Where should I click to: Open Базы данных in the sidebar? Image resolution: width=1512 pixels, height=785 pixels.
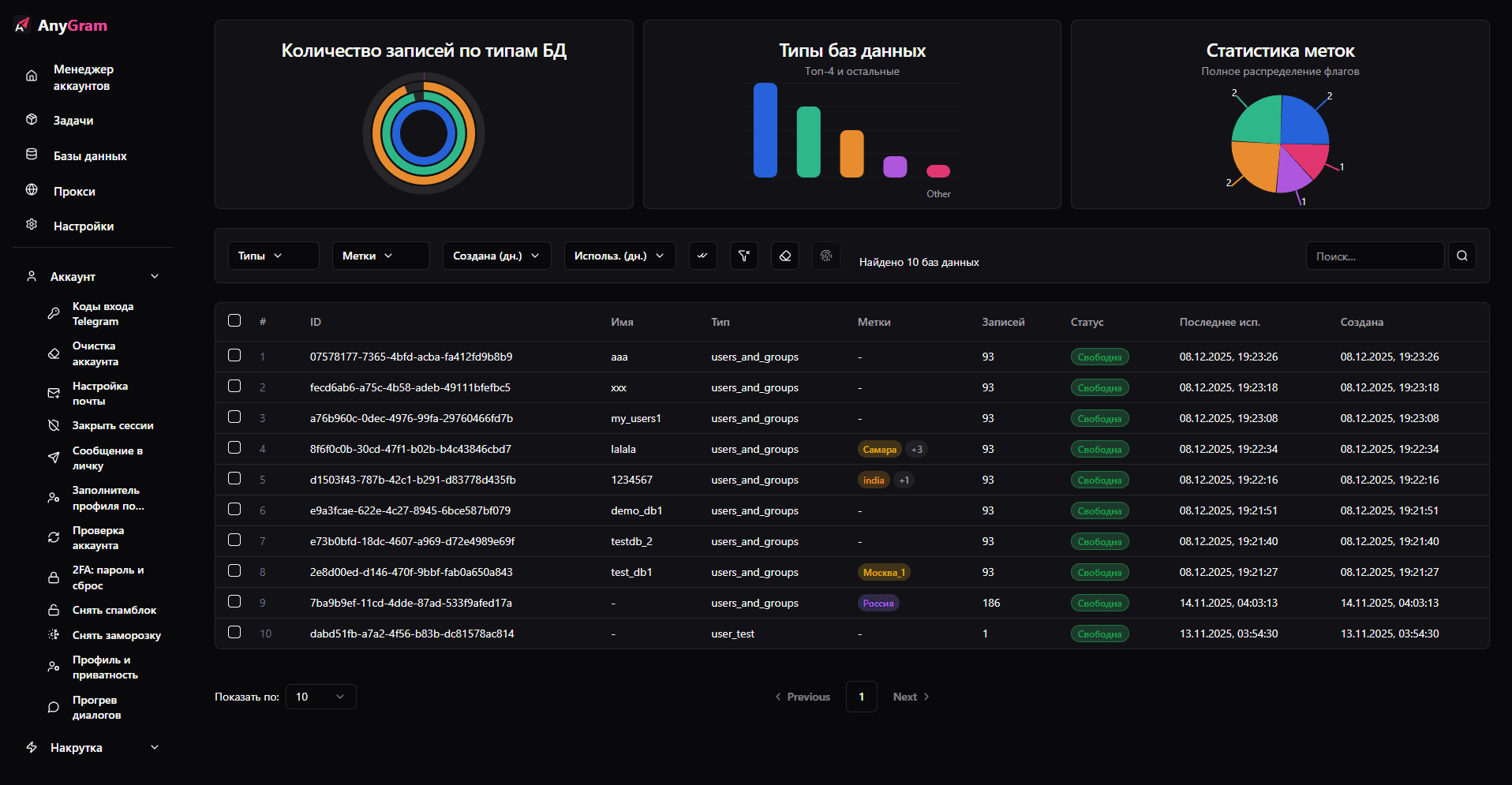click(x=89, y=156)
